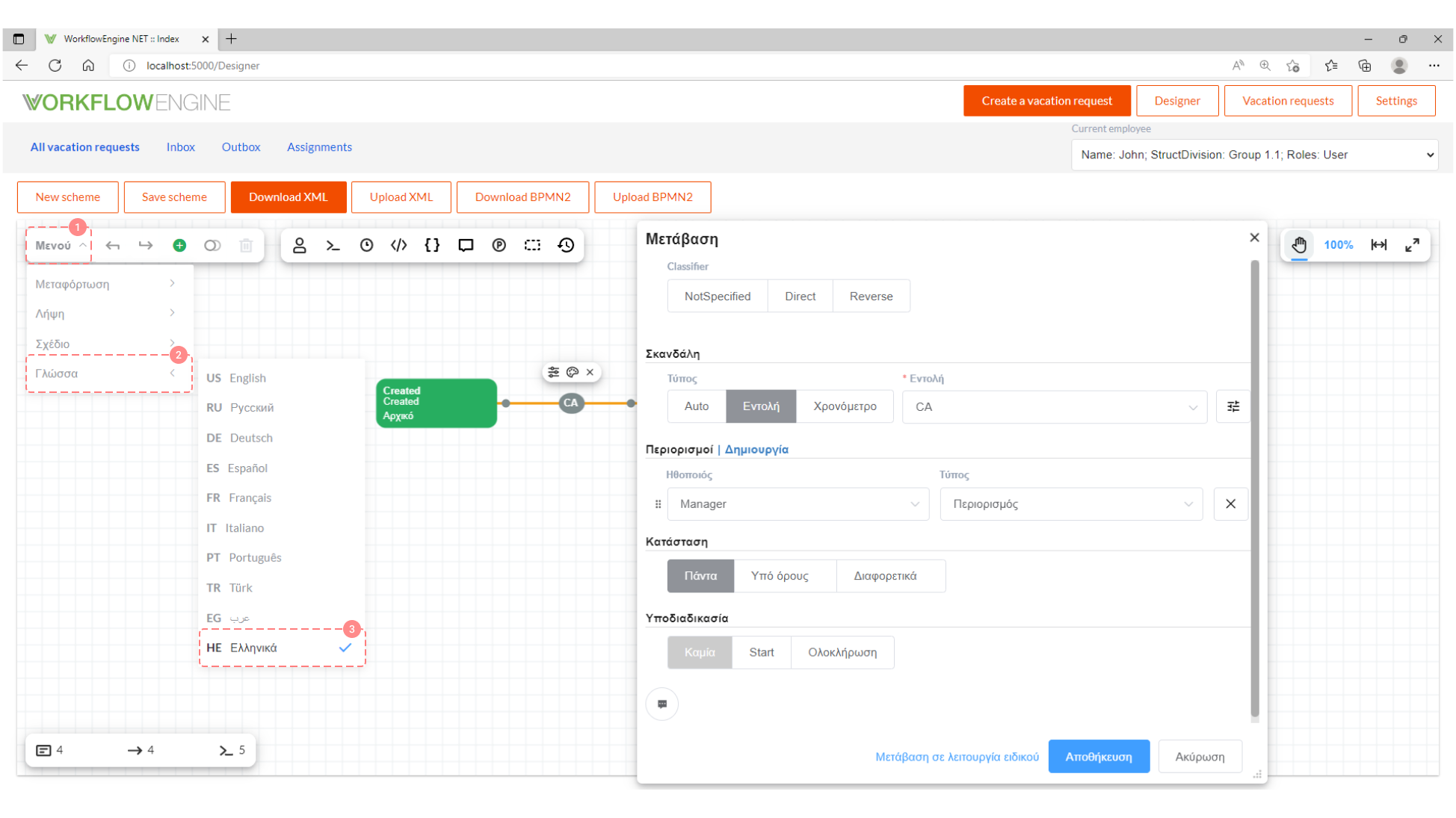Click the fit-to-width arrows icon

pos(1379,245)
